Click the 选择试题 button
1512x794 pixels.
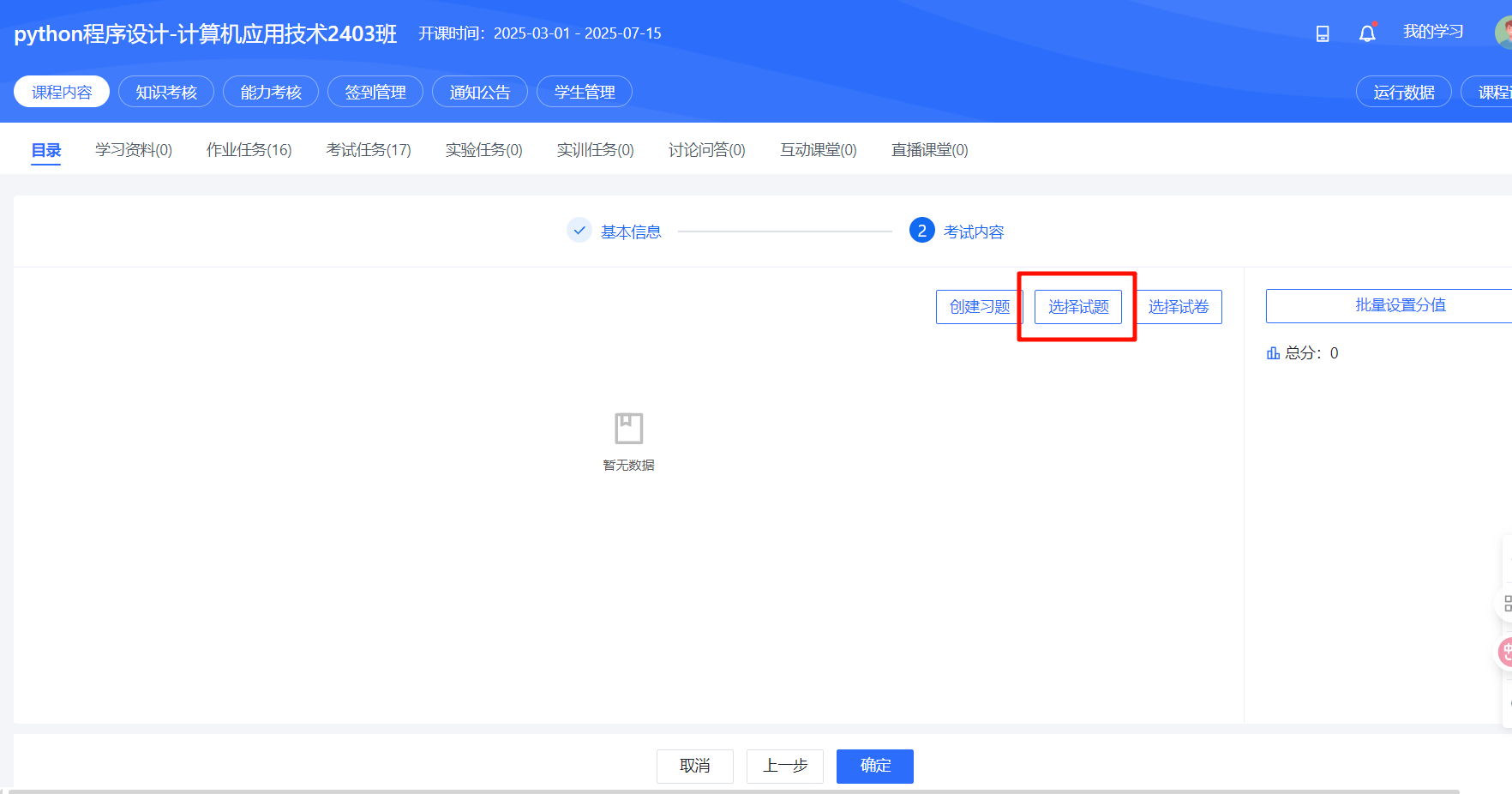(1078, 307)
